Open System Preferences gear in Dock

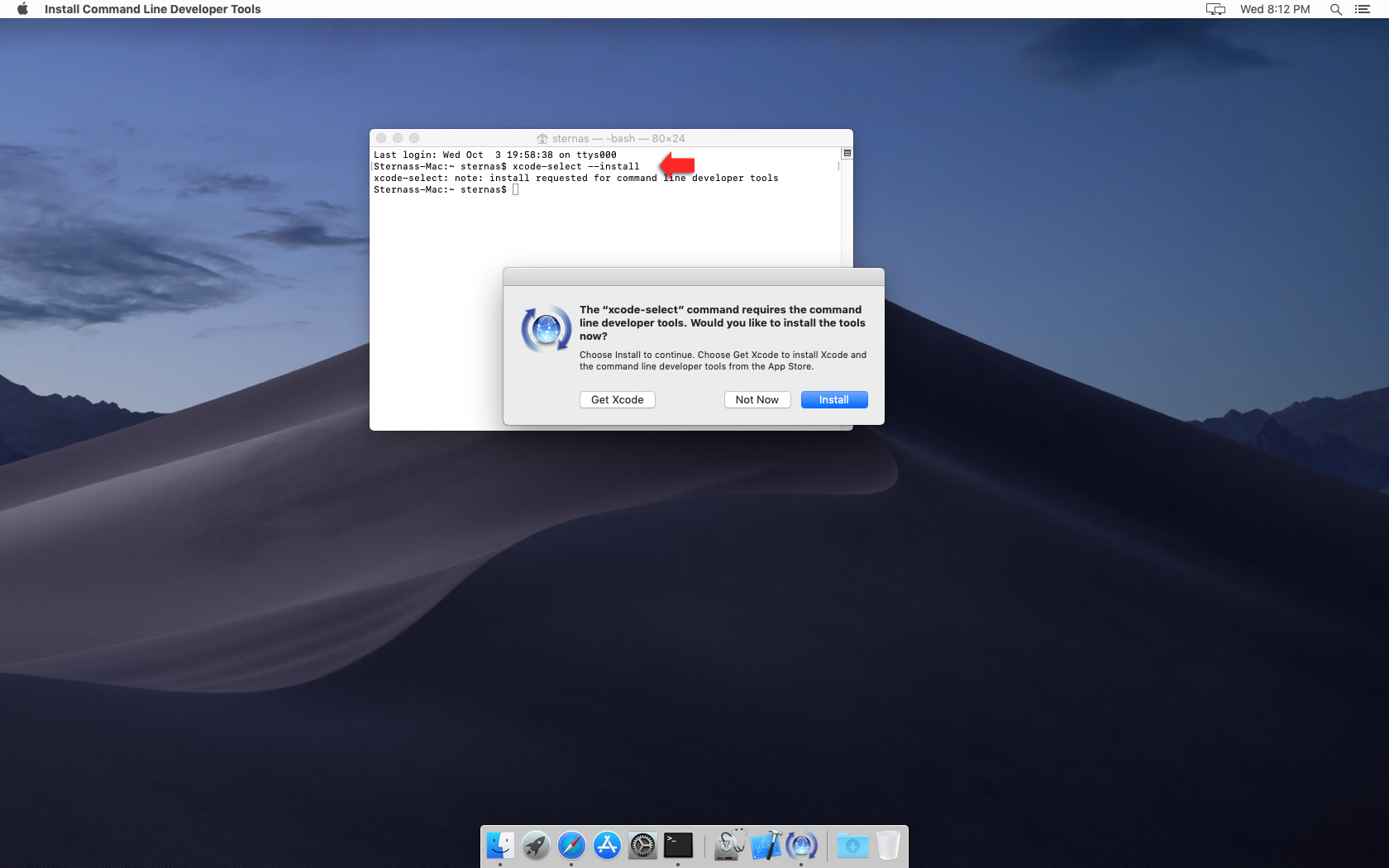642,846
